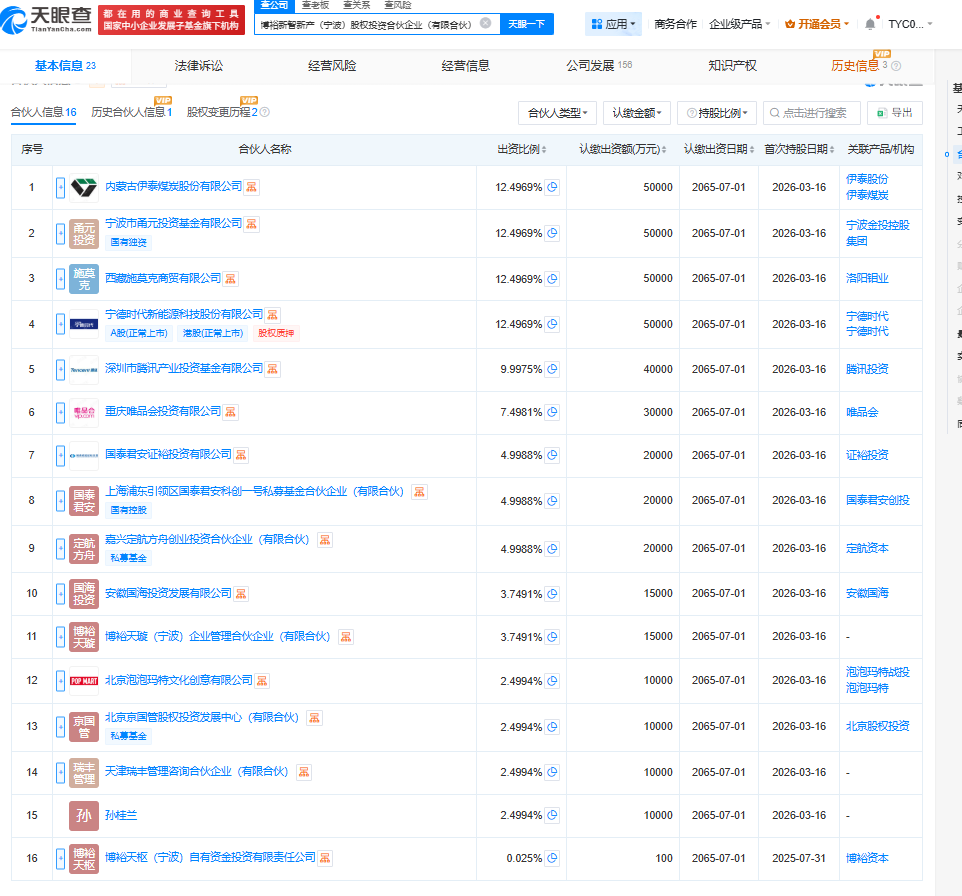962x896 pixels.
Task: Clear the search box text
Action: [x=485, y=23]
